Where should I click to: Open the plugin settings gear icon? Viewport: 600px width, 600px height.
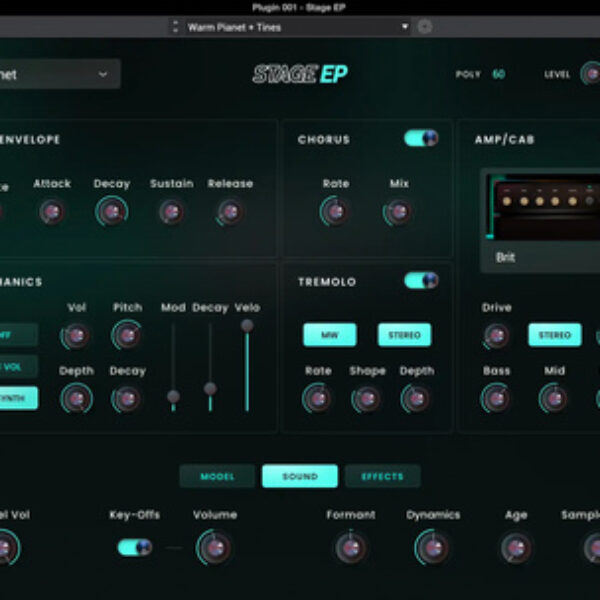(x=424, y=27)
